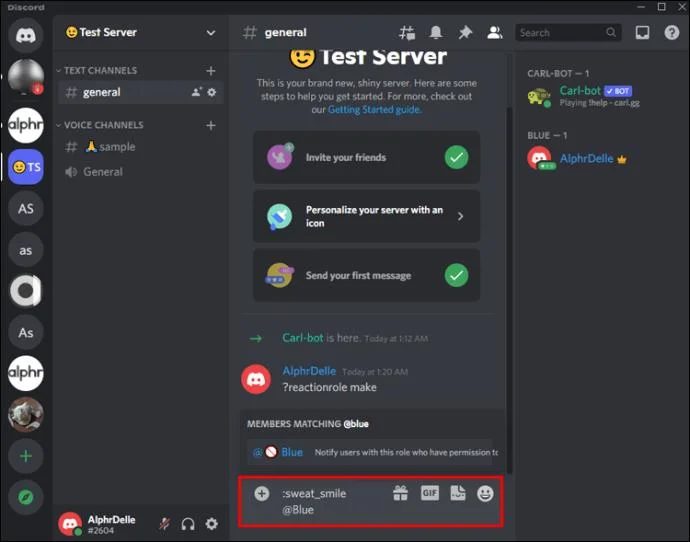Open Getting Started guide link
The height and width of the screenshot is (542, 690).
click(374, 110)
